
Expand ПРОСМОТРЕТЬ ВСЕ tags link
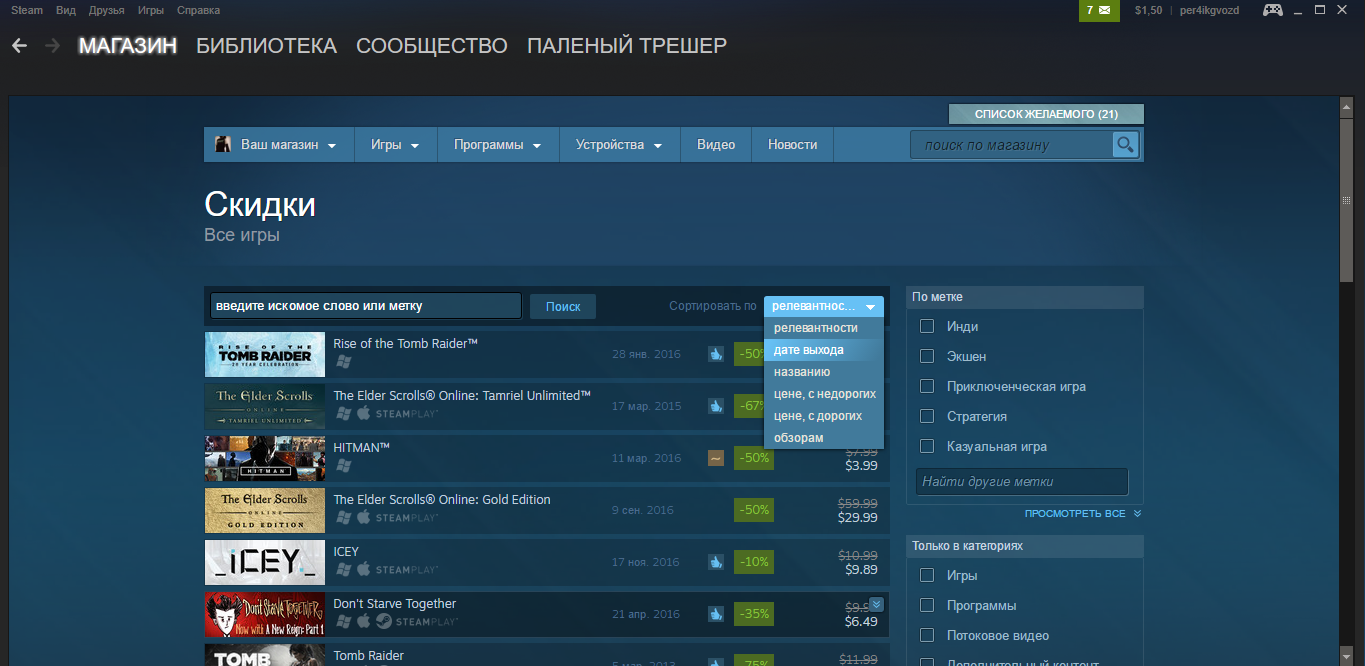point(1083,514)
